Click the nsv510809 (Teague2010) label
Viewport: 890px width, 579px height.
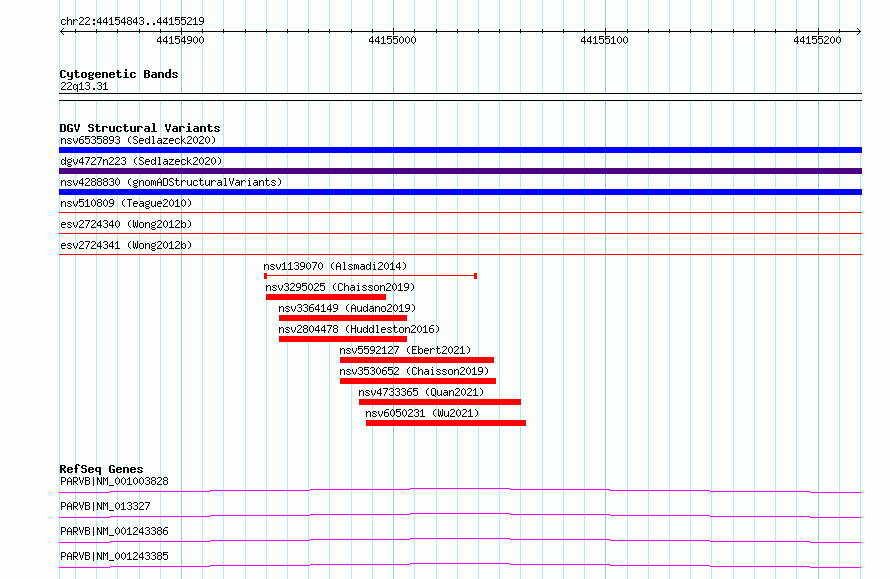[126, 203]
